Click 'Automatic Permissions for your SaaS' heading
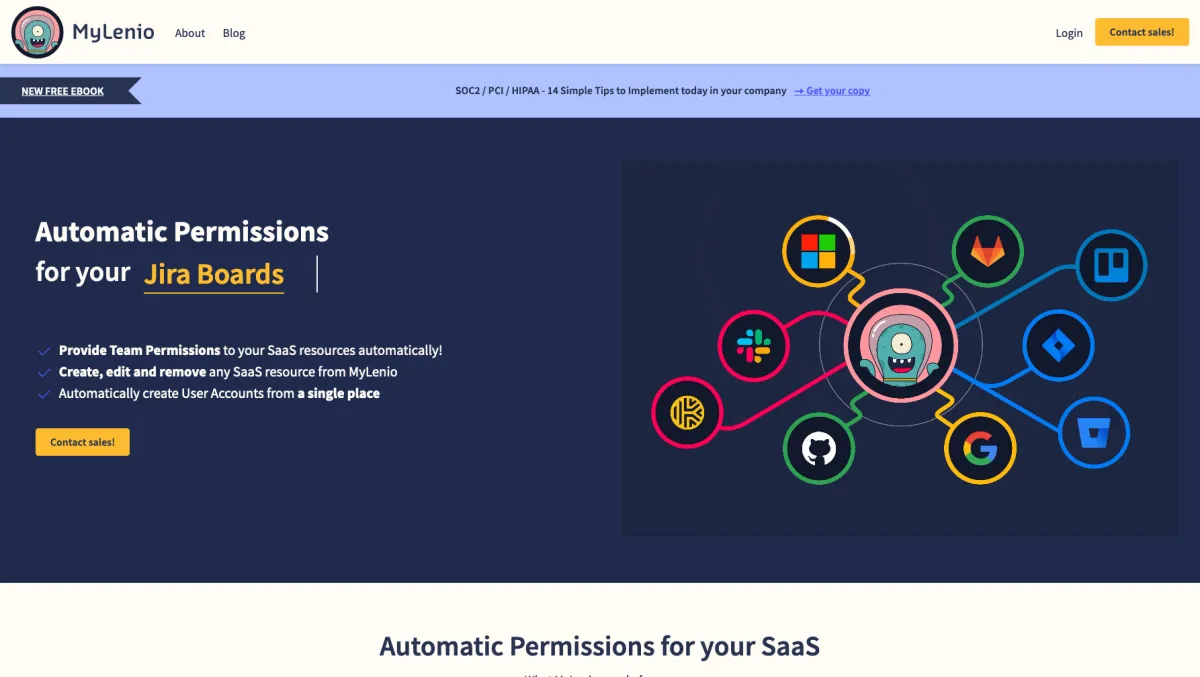The width and height of the screenshot is (1200, 677). tap(600, 646)
